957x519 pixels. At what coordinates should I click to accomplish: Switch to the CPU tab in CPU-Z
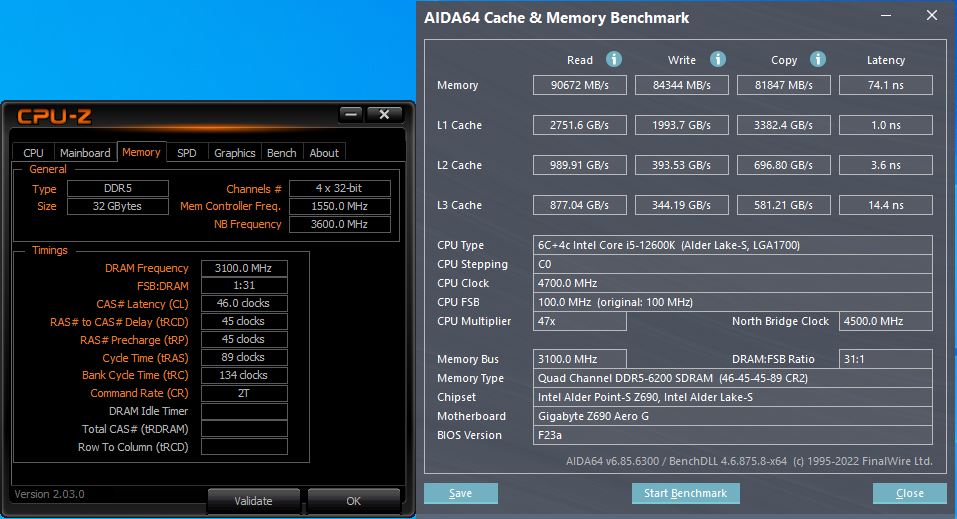(x=34, y=153)
